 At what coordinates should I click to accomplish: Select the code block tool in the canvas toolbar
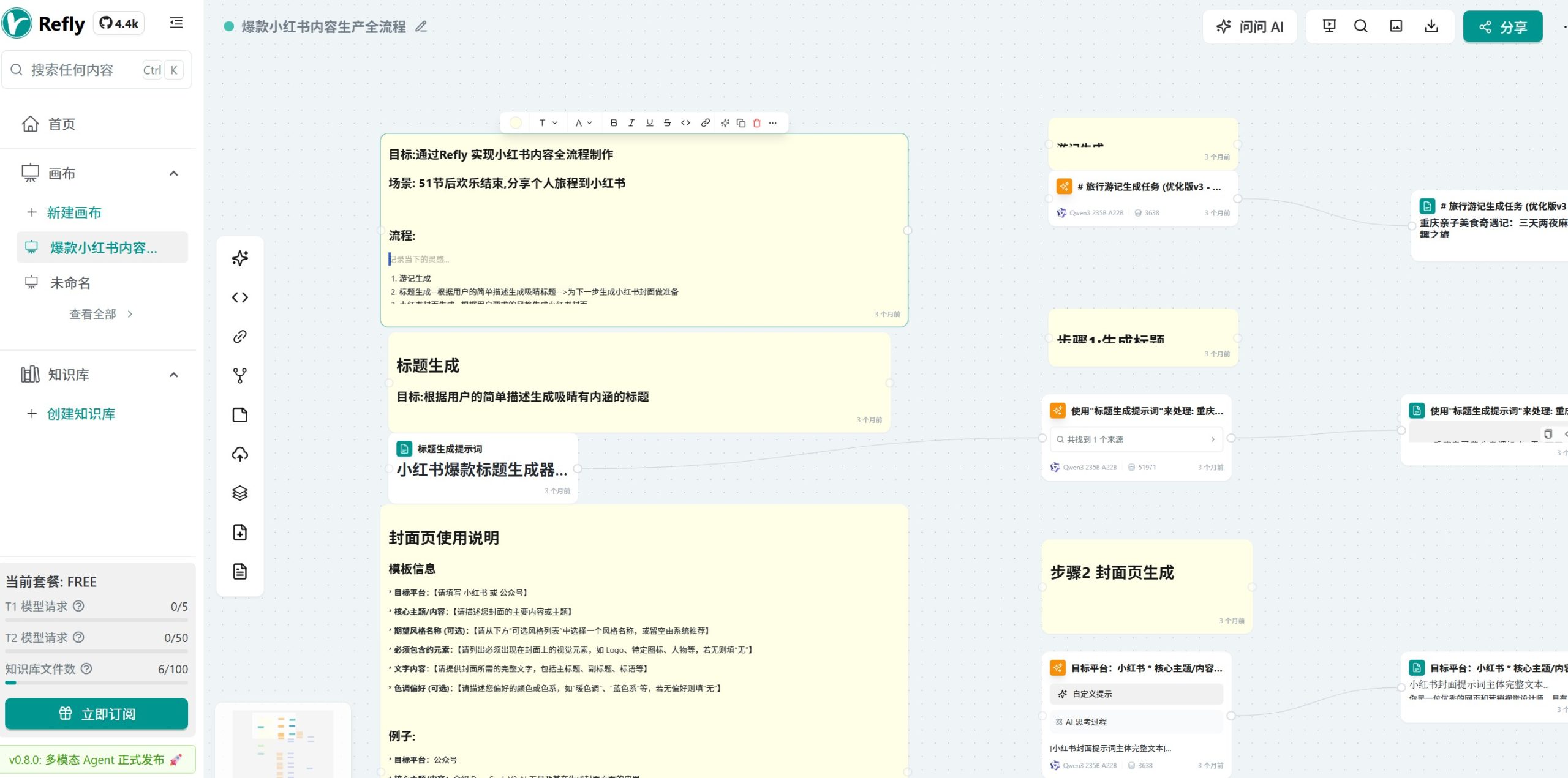pos(239,297)
